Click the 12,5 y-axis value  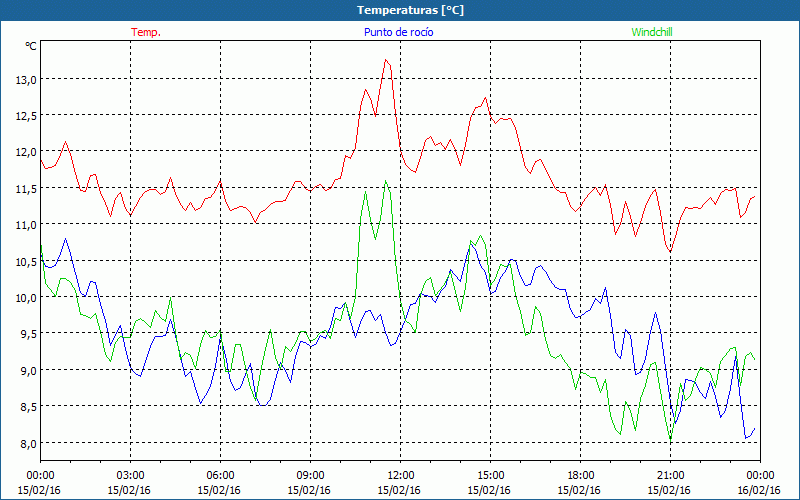tap(28, 116)
